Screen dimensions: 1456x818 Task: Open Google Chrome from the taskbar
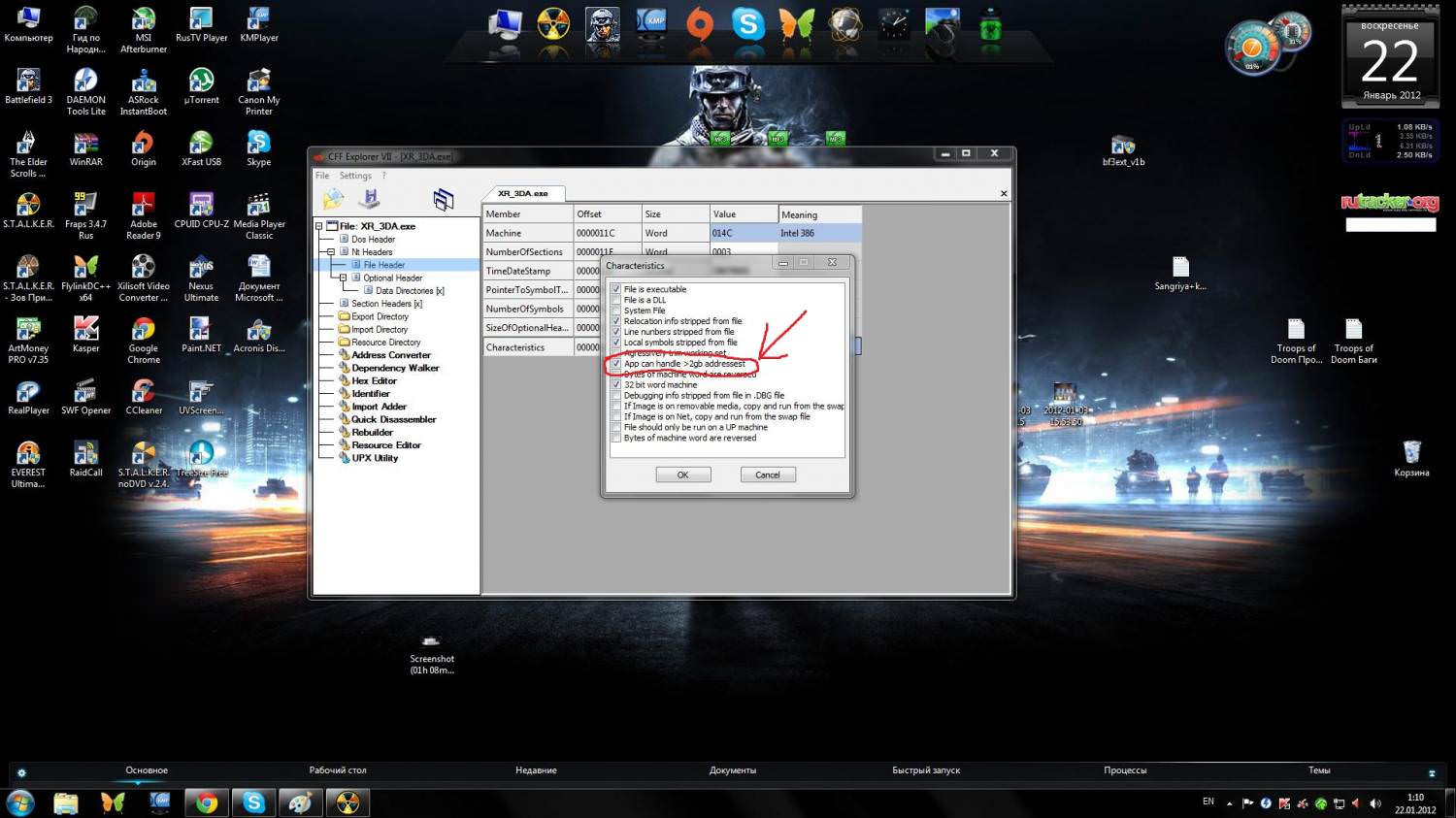click(x=206, y=802)
